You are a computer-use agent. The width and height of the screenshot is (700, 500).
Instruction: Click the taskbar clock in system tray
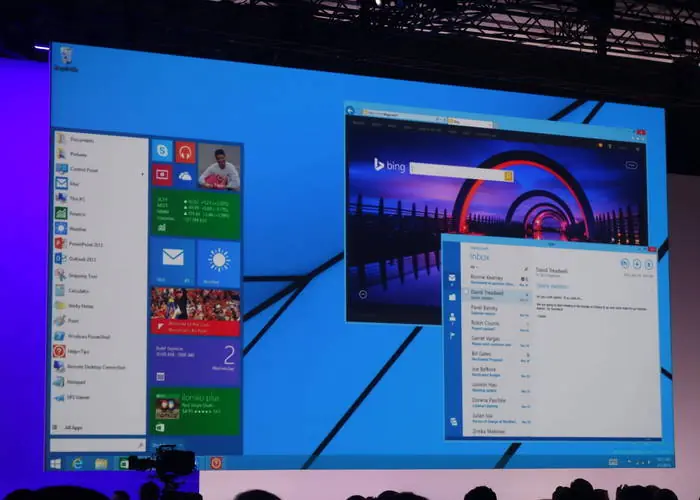(x=664, y=462)
